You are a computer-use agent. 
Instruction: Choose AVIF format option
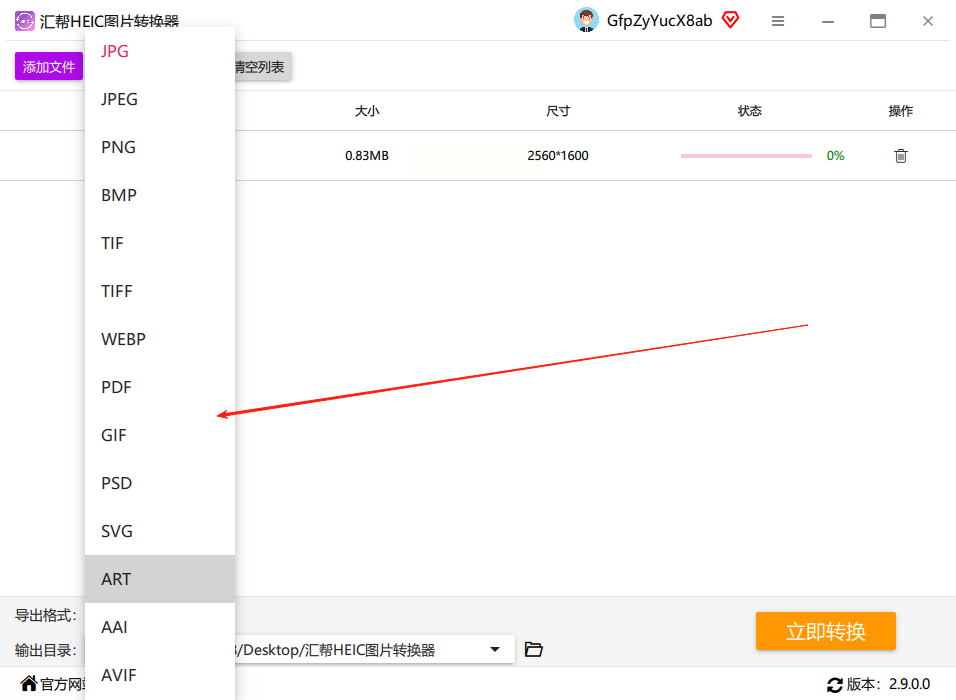(x=160, y=675)
